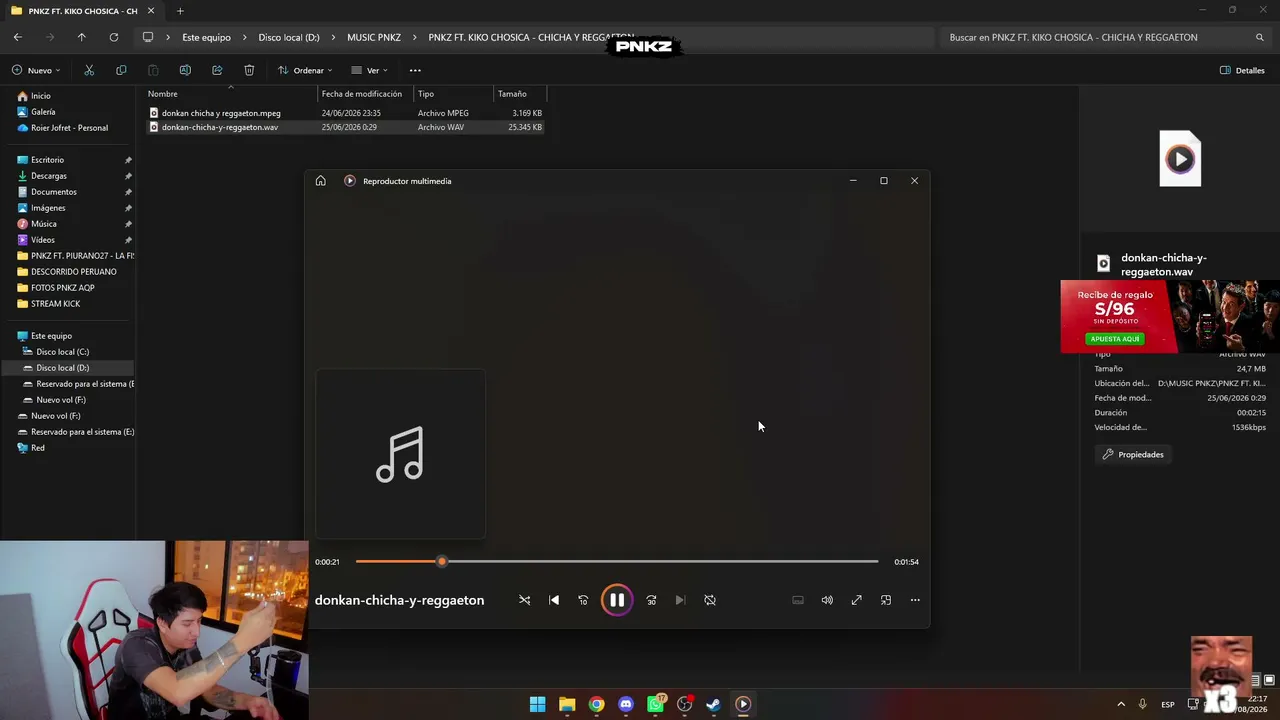Click Este equipo in the address bar

click(x=206, y=37)
